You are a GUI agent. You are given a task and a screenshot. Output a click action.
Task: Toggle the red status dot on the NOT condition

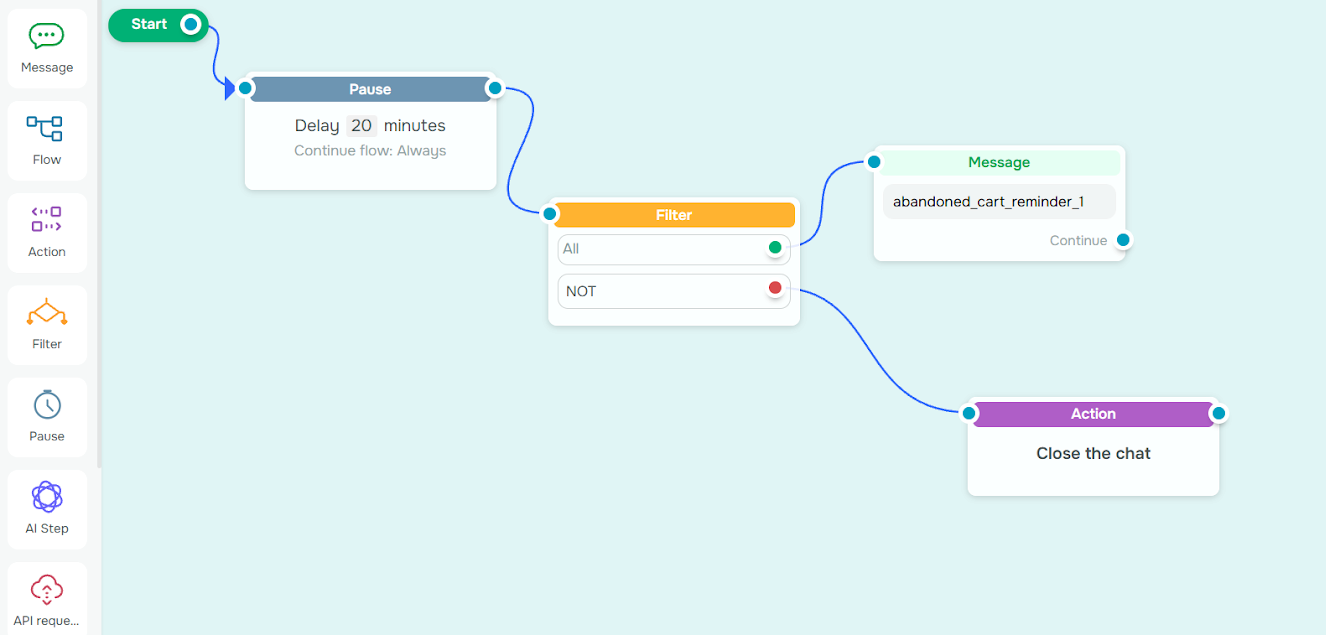pyautogui.click(x=775, y=290)
